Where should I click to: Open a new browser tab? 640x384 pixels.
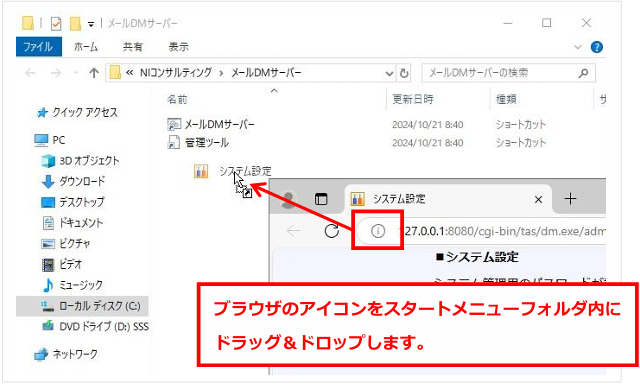[x=570, y=199]
